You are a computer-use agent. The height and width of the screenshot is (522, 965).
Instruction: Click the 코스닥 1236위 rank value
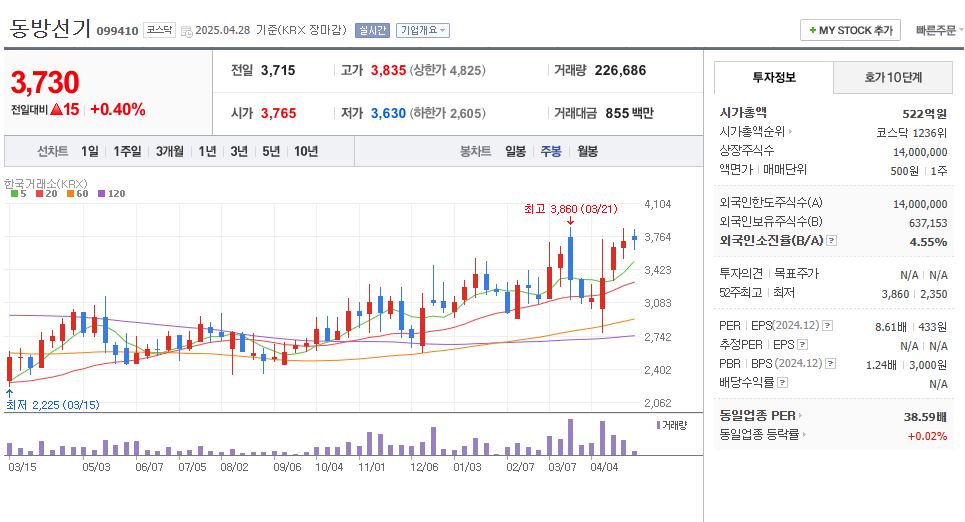click(911, 133)
